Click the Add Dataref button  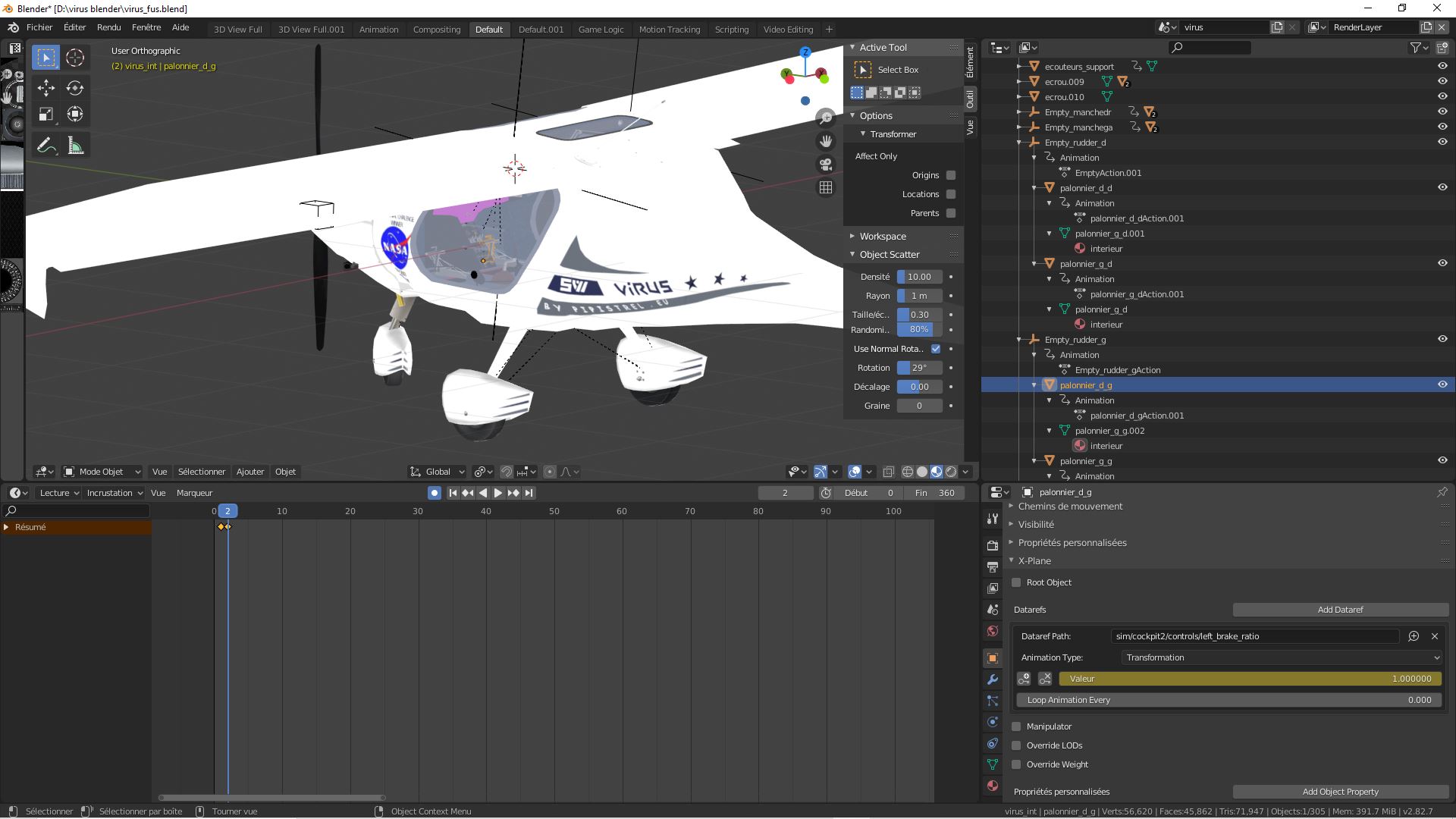(1339, 609)
